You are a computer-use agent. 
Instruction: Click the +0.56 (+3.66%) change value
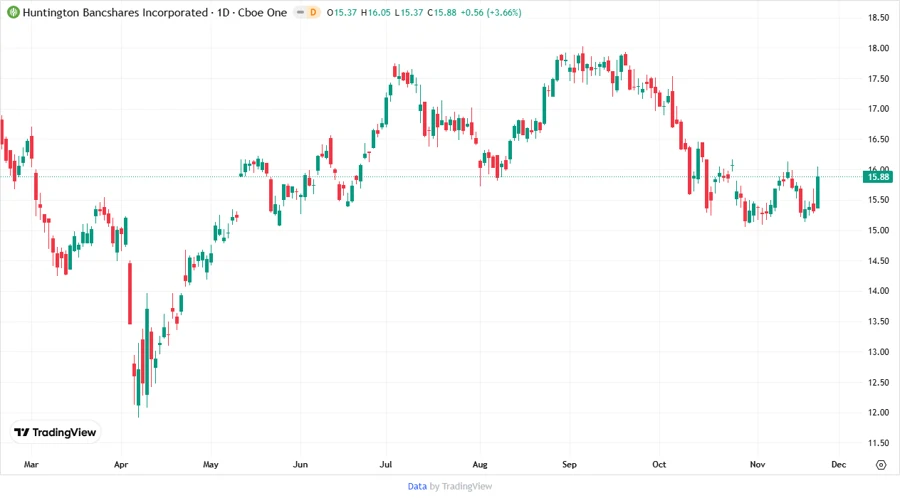pos(491,12)
